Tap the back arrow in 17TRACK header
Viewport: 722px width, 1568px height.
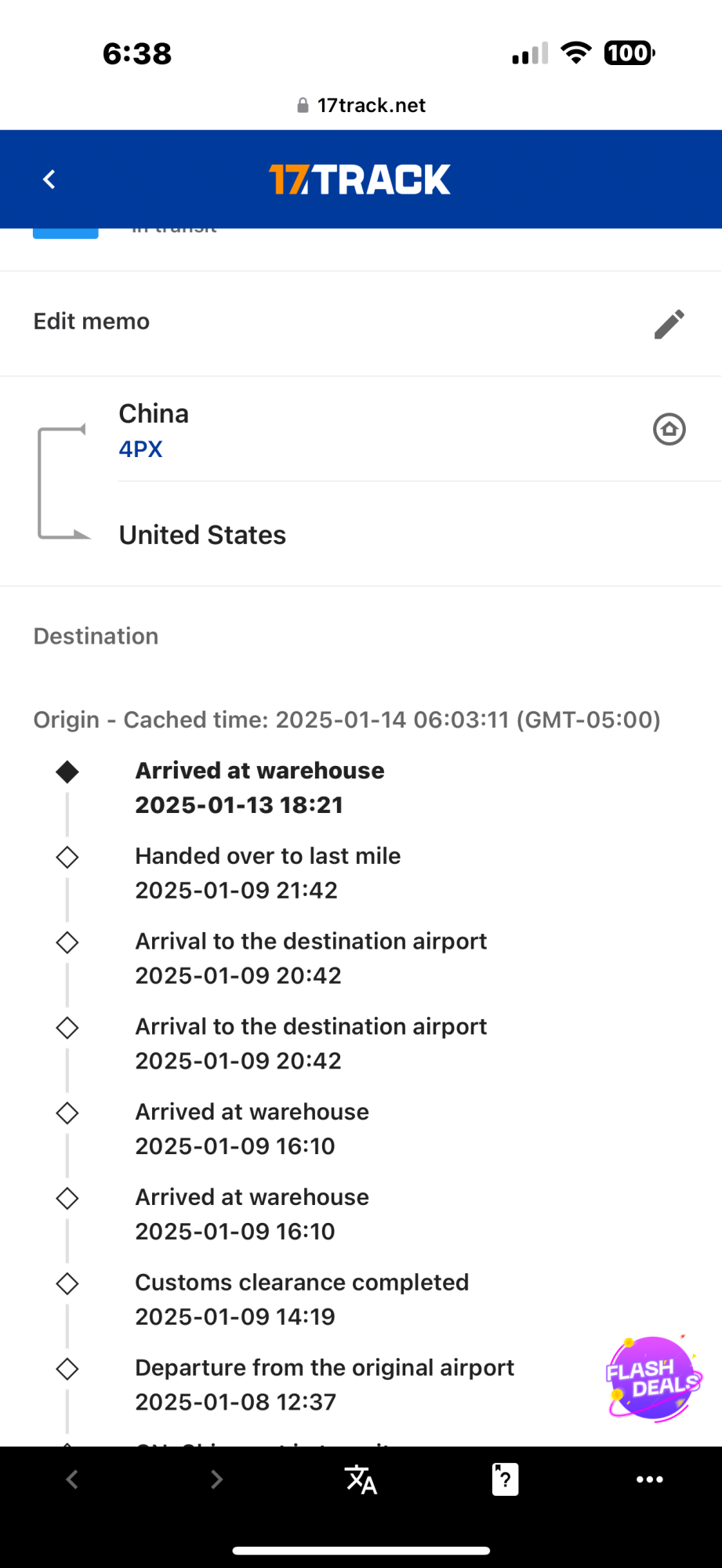(x=49, y=180)
